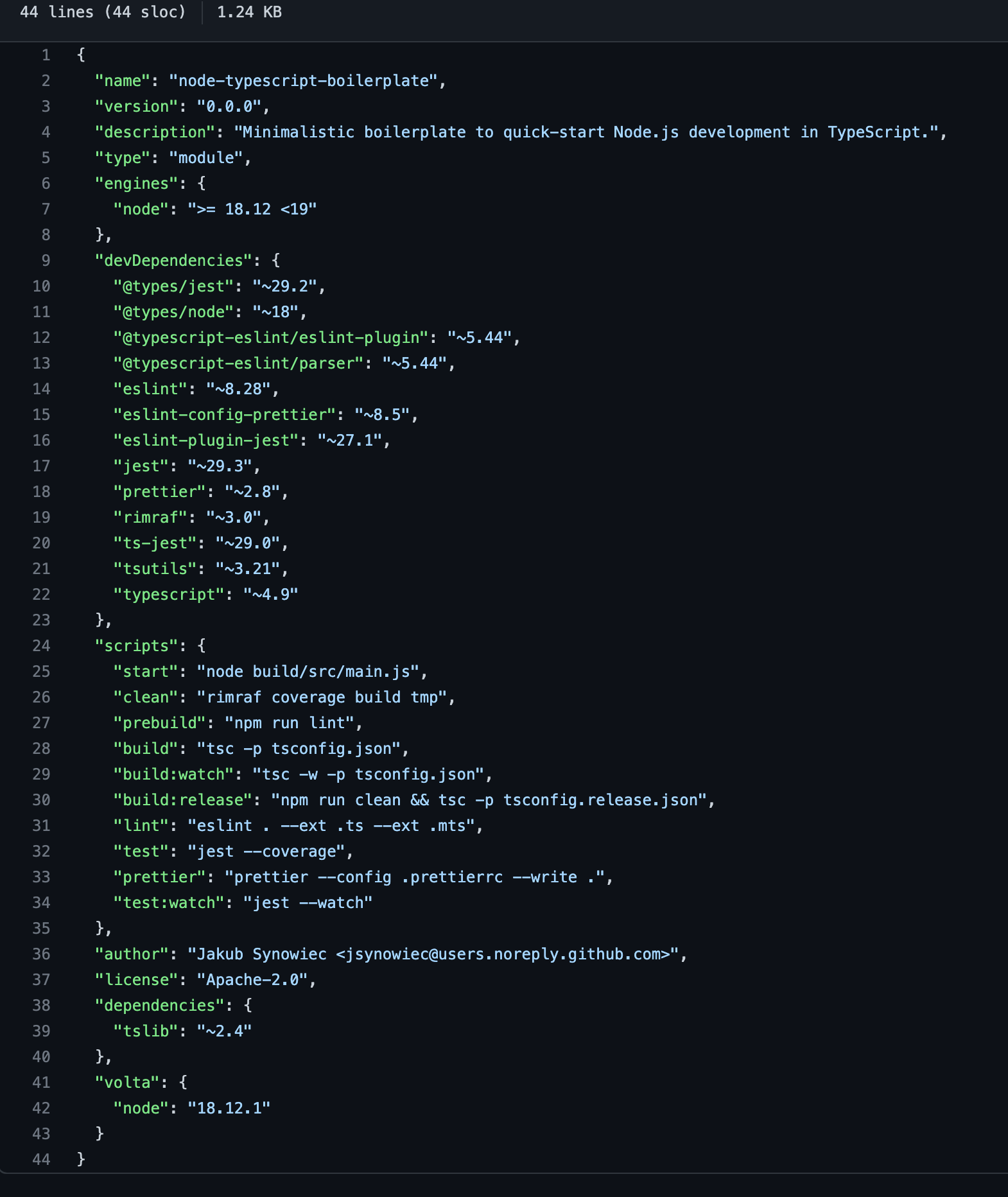The image size is (1008, 1197).
Task: Select line number 9 in gutter
Action: (46, 261)
